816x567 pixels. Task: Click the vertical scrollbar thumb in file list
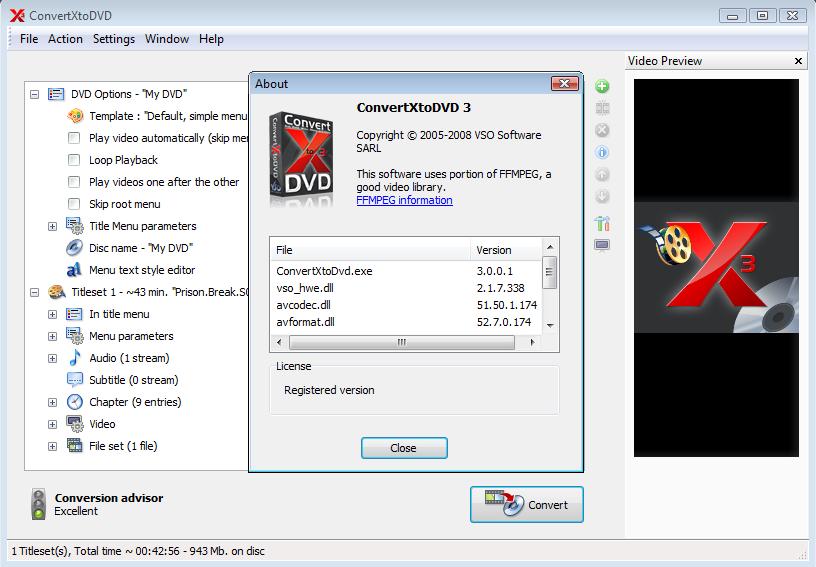pos(550,272)
